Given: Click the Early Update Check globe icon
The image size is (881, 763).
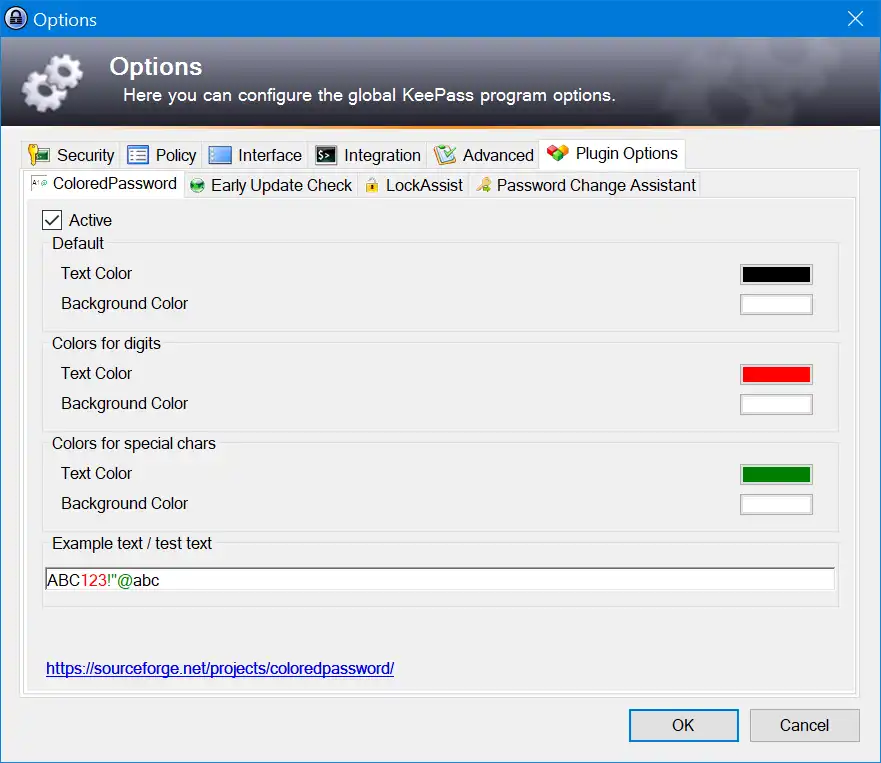Looking at the screenshot, I should (x=197, y=185).
